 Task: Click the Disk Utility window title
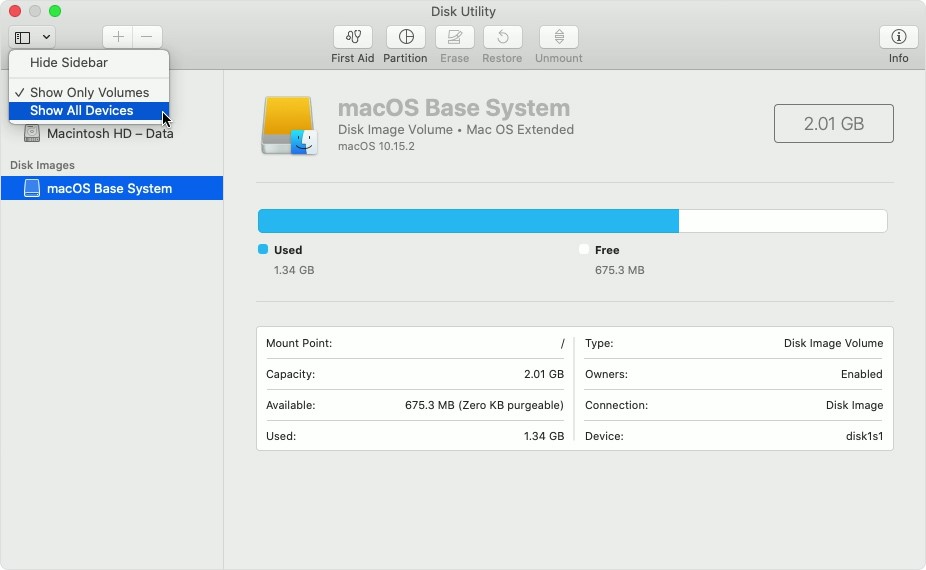[x=463, y=11]
